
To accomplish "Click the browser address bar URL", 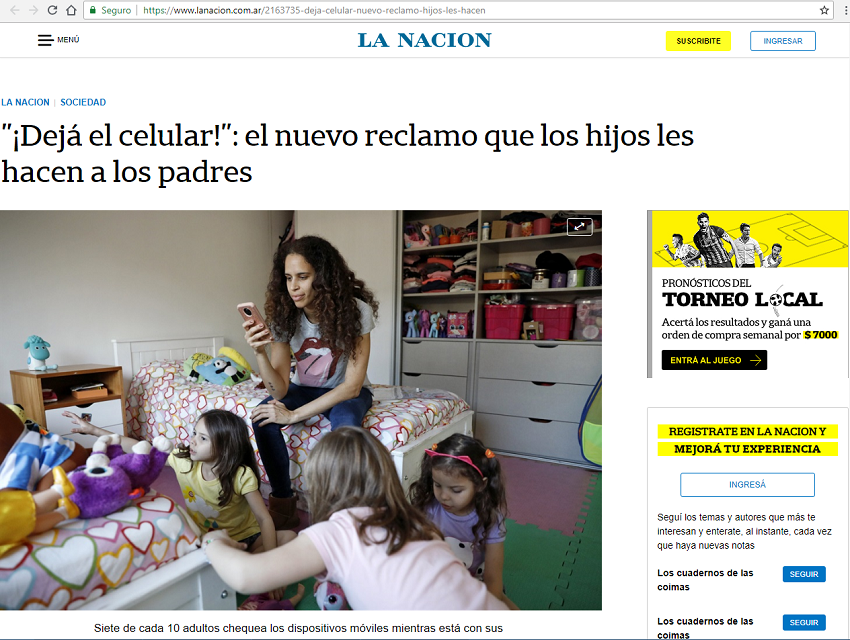I will pos(314,10).
